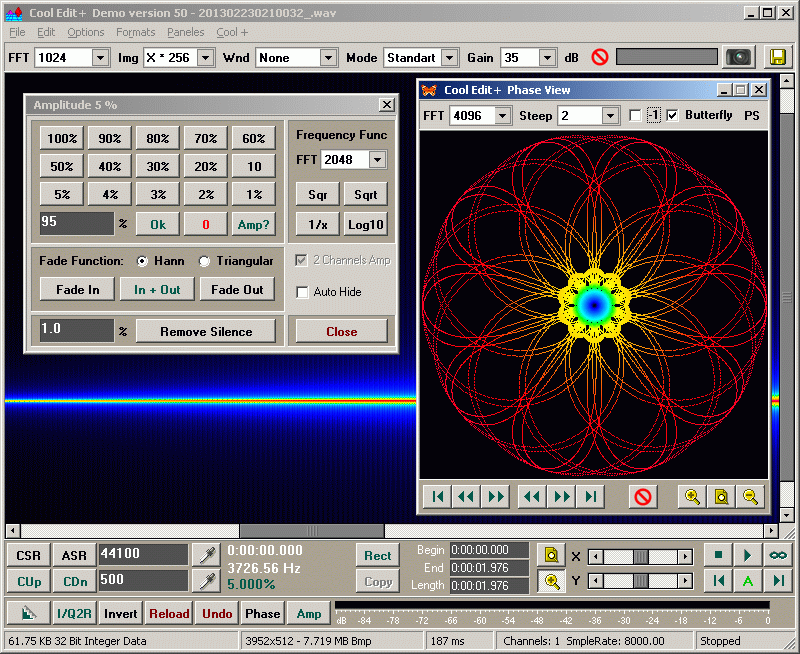Click the spectrum icon left of I/Q2R
Viewport: 800px width, 654px height.
pos(29,613)
